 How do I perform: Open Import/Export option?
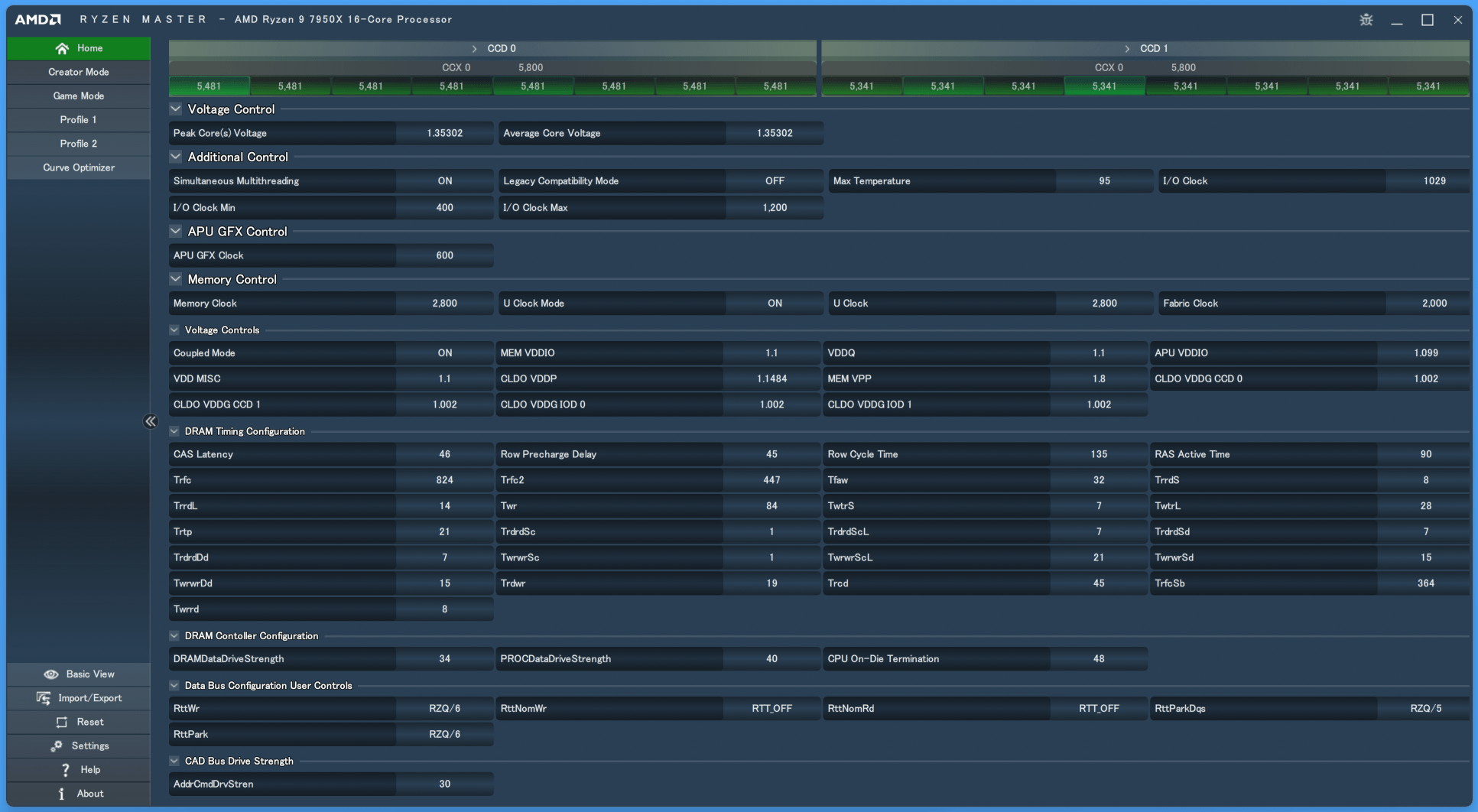click(x=79, y=698)
